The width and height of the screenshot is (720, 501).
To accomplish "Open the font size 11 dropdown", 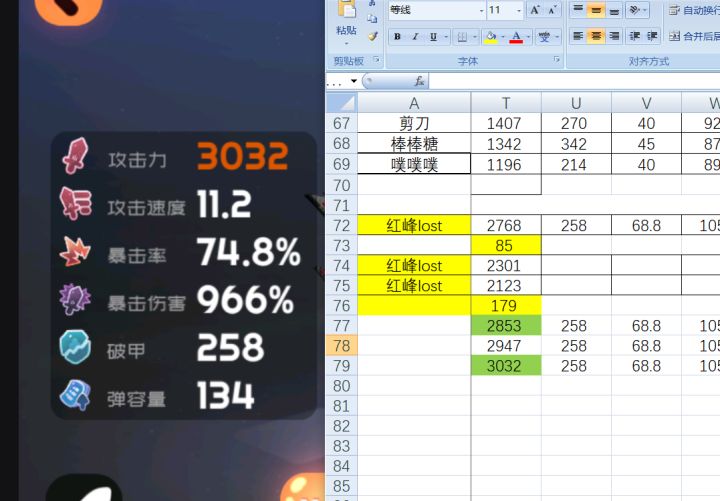I will click(519, 10).
